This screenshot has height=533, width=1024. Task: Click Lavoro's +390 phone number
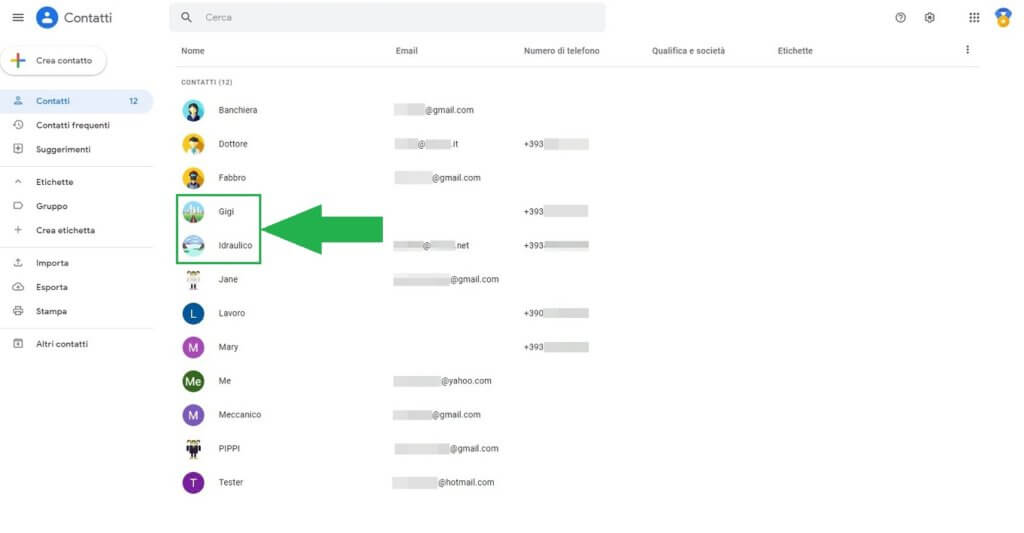[x=556, y=313]
